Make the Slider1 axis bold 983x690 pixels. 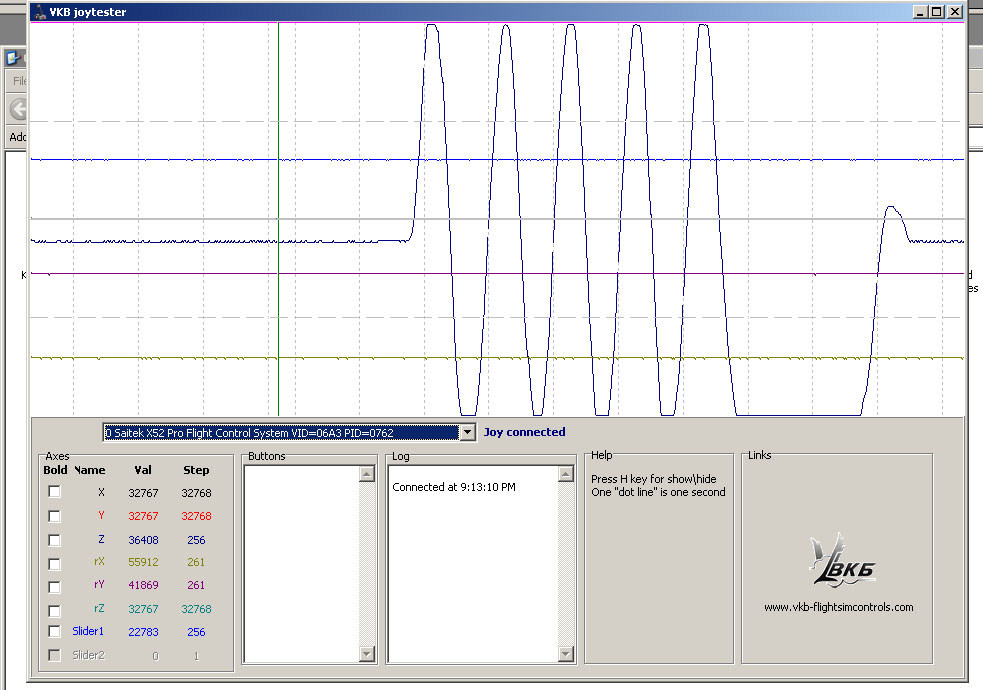[x=55, y=632]
